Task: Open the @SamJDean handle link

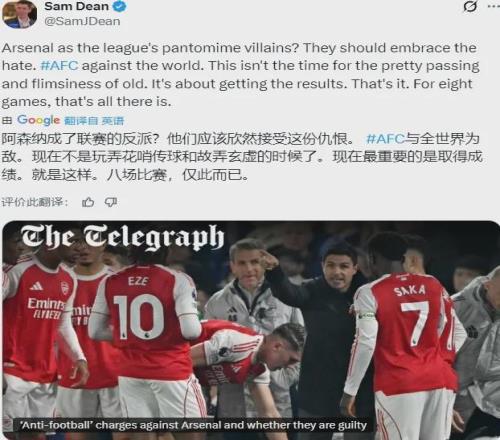Action: click(x=82, y=21)
